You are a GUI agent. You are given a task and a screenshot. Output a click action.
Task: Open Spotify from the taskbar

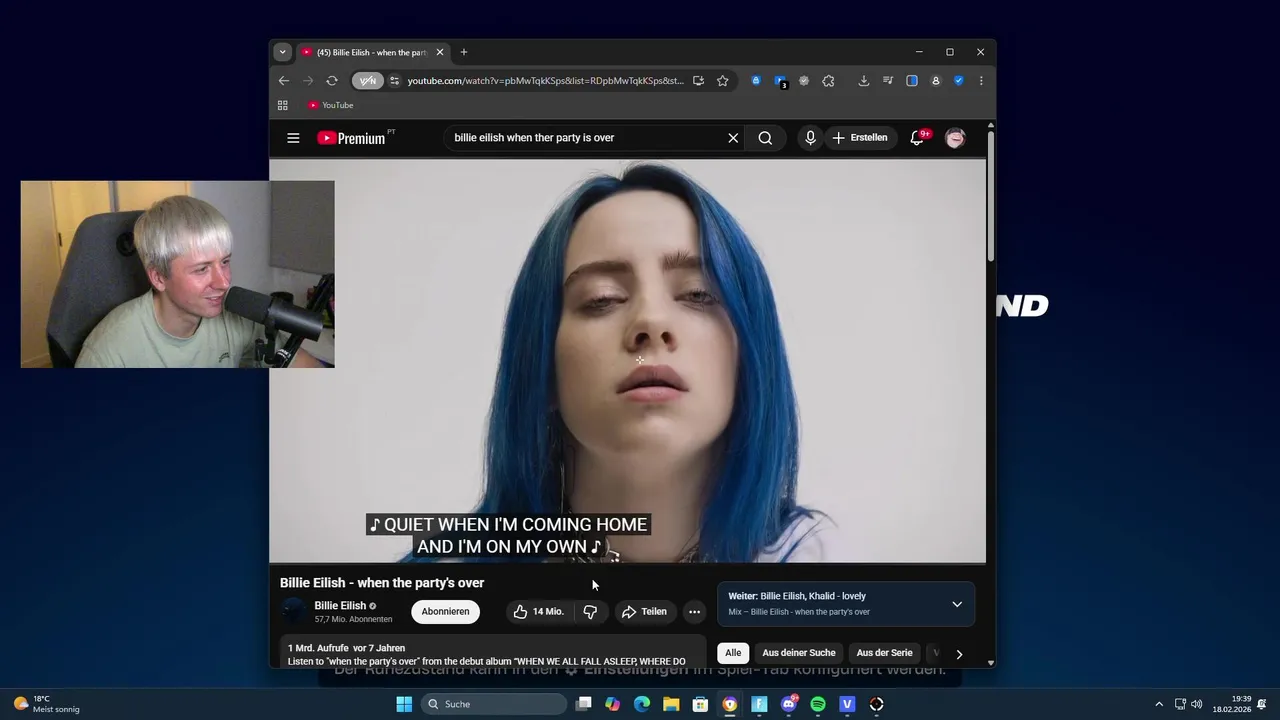point(818,704)
